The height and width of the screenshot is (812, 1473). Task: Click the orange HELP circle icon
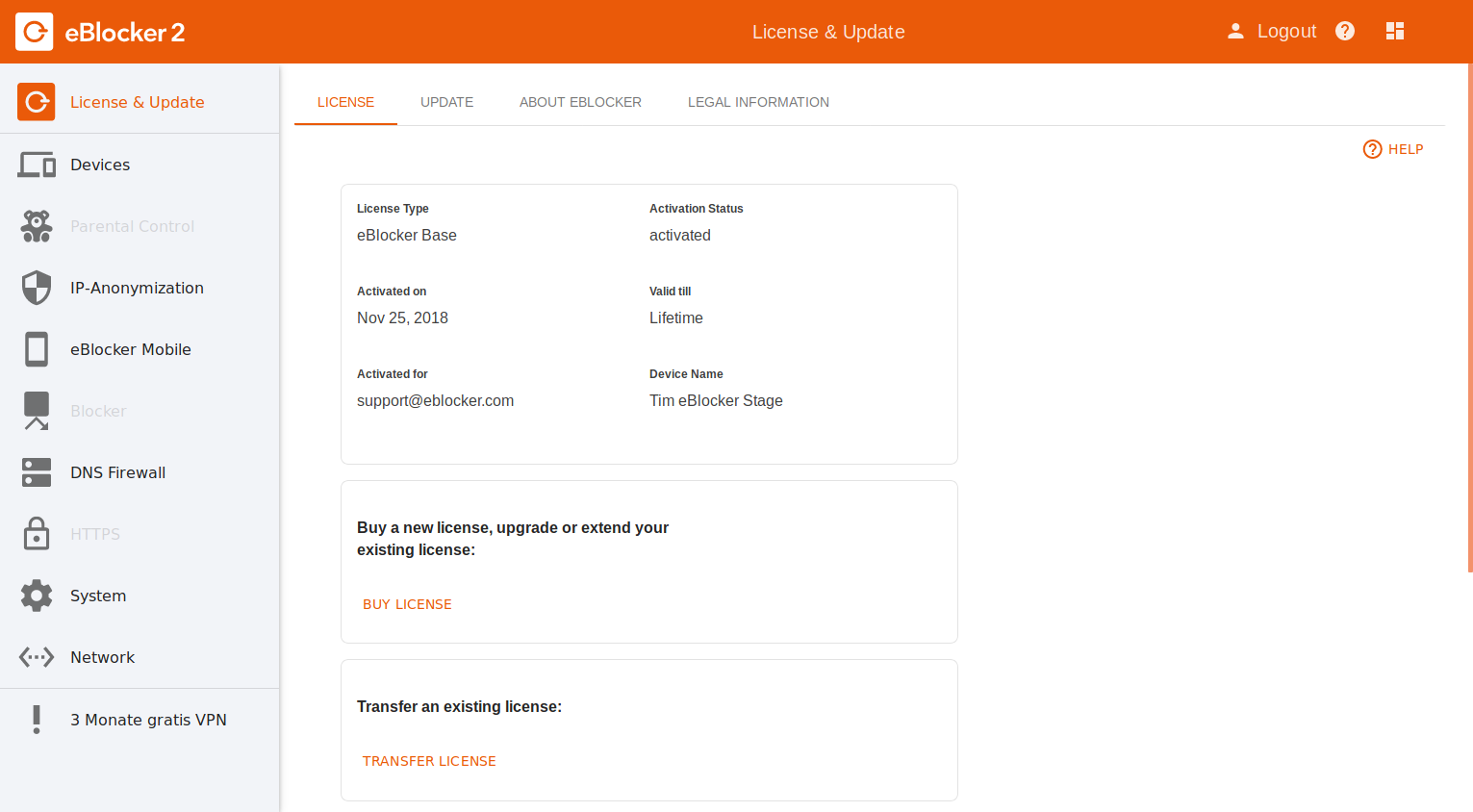coord(1373,149)
